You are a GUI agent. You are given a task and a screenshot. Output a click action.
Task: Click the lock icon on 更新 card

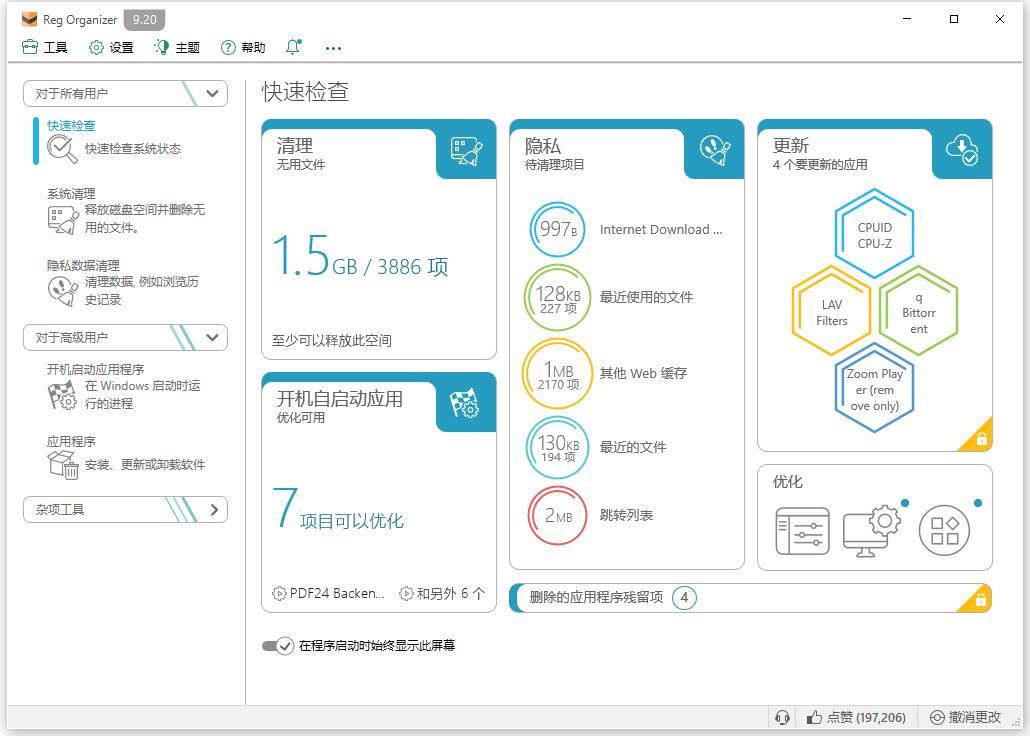point(981,438)
